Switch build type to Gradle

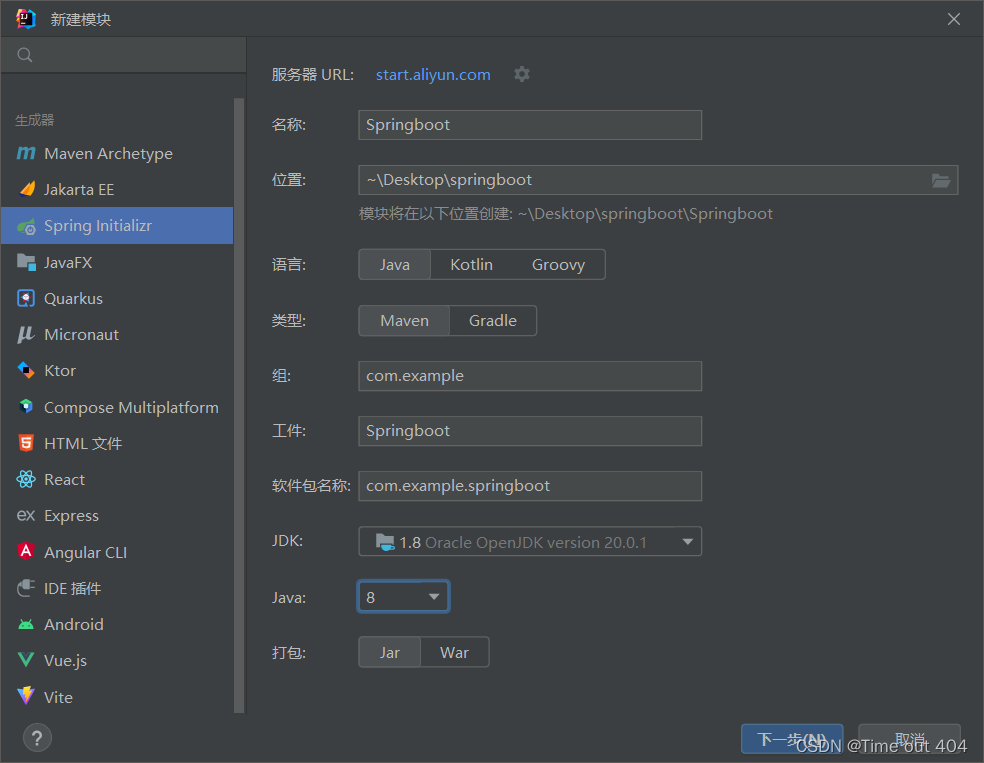[492, 320]
